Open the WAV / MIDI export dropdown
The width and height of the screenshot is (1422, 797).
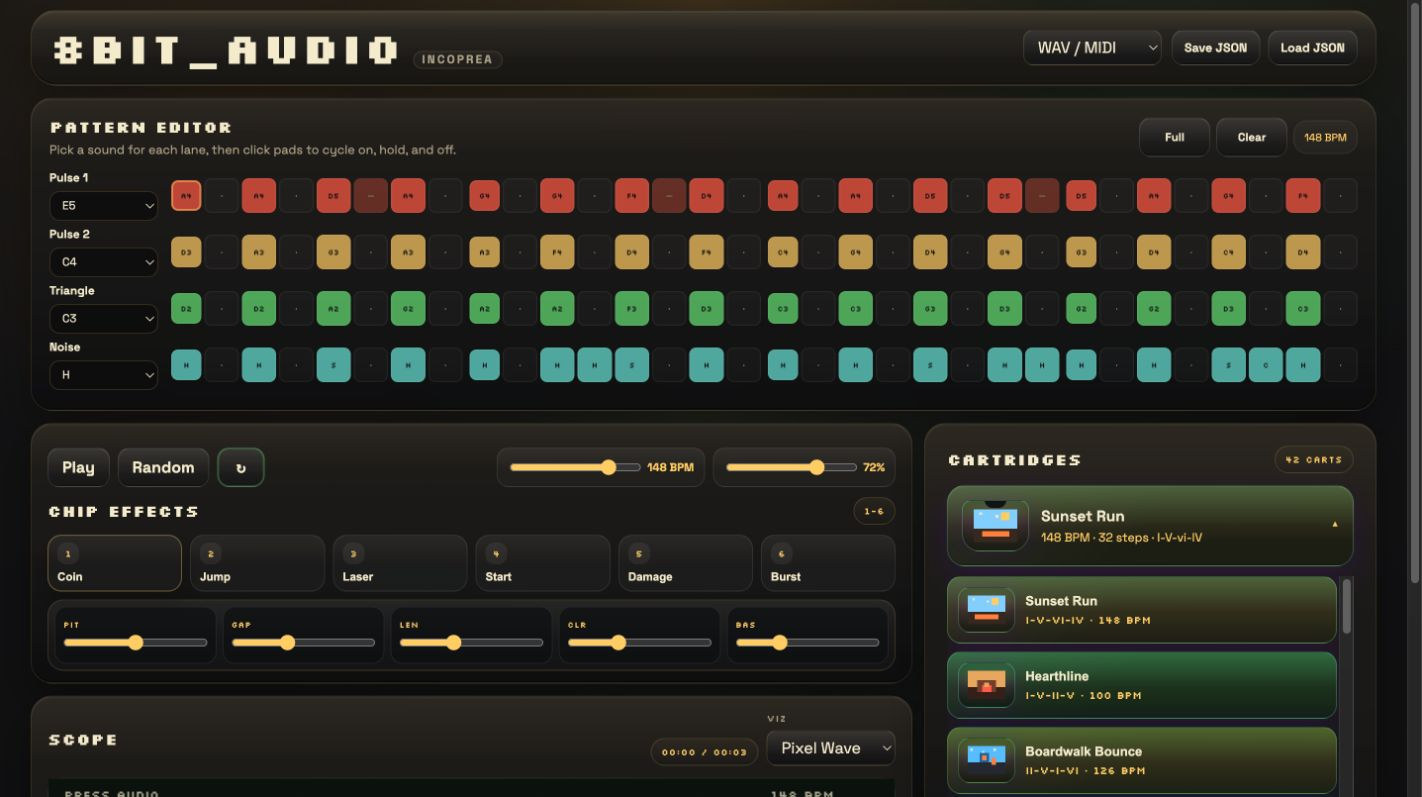pos(1092,48)
